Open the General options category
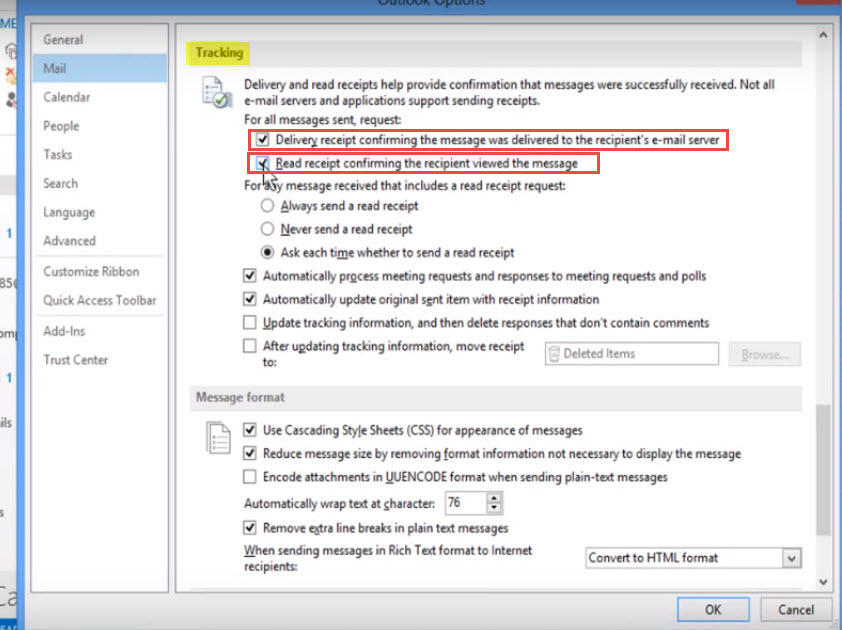Viewport: 842px width, 630px height. [x=63, y=40]
